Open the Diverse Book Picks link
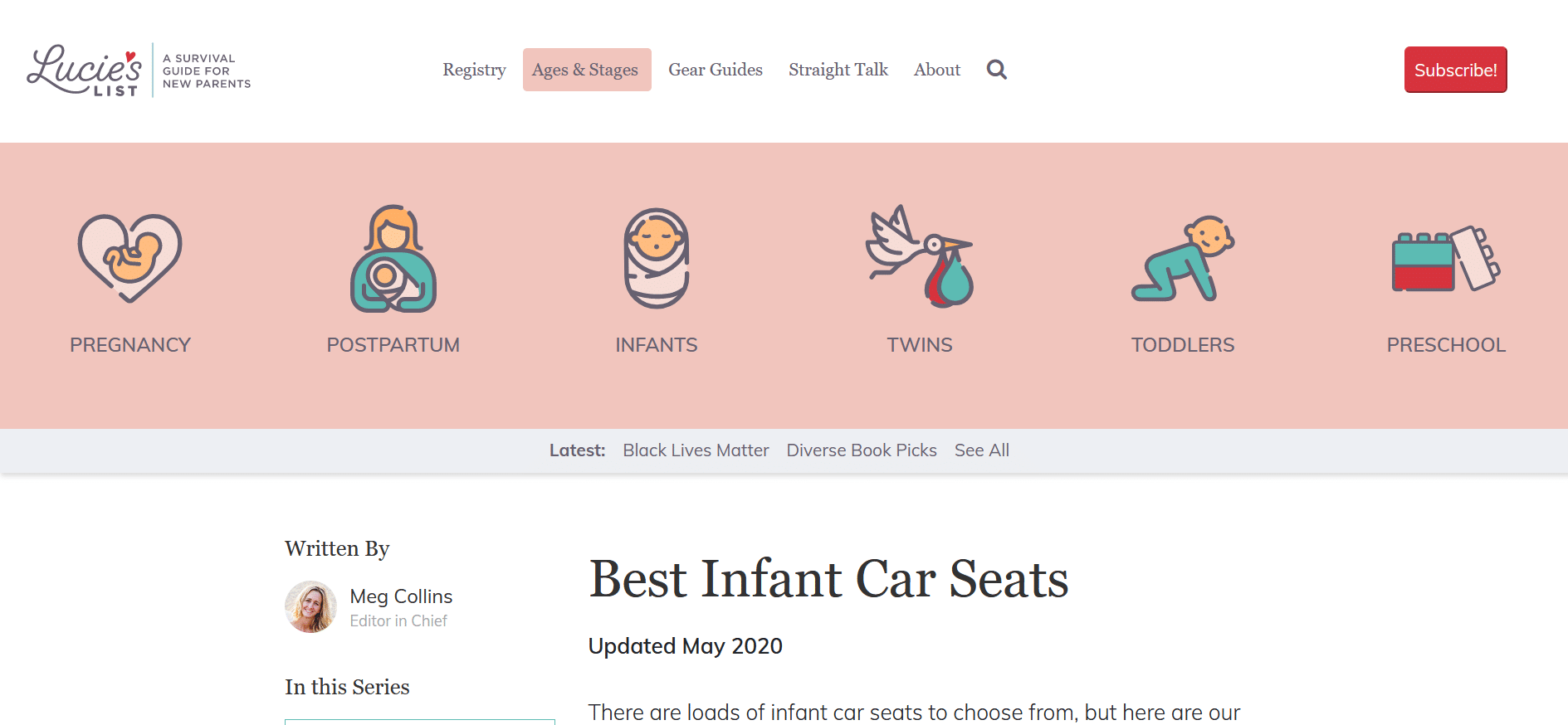1568x725 pixels. click(862, 450)
